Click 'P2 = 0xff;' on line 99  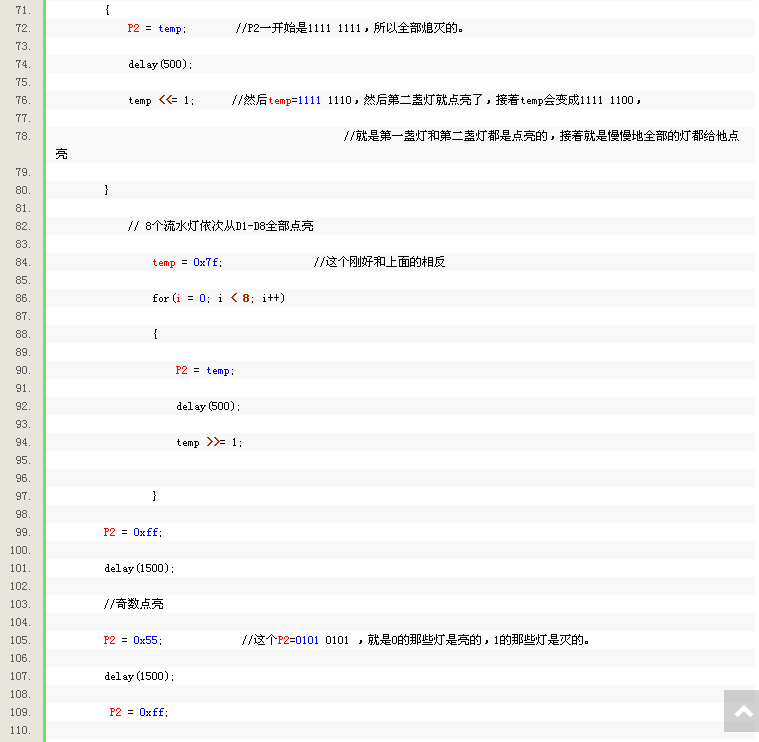coord(133,532)
